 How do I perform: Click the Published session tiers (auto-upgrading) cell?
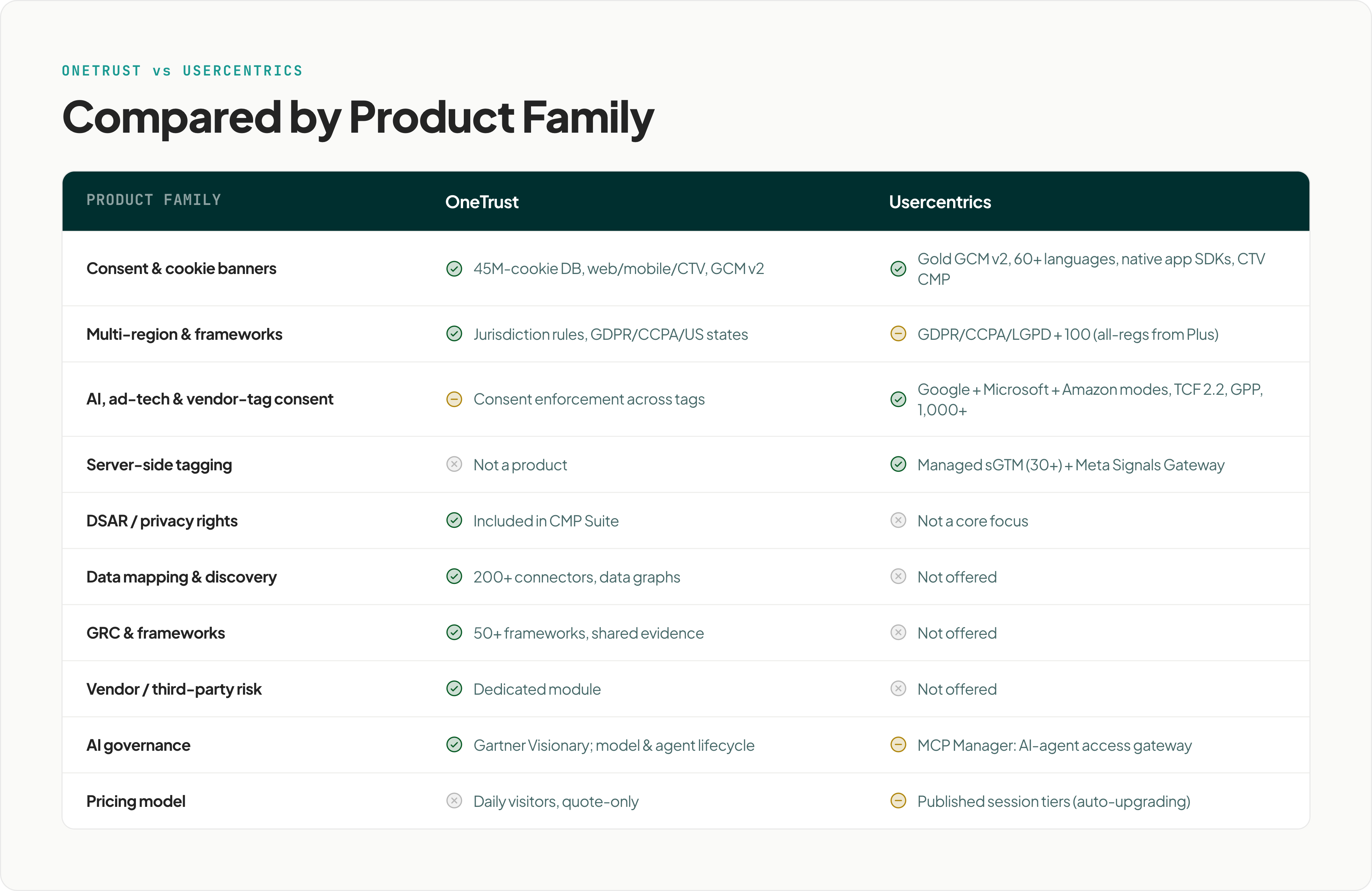1054,801
